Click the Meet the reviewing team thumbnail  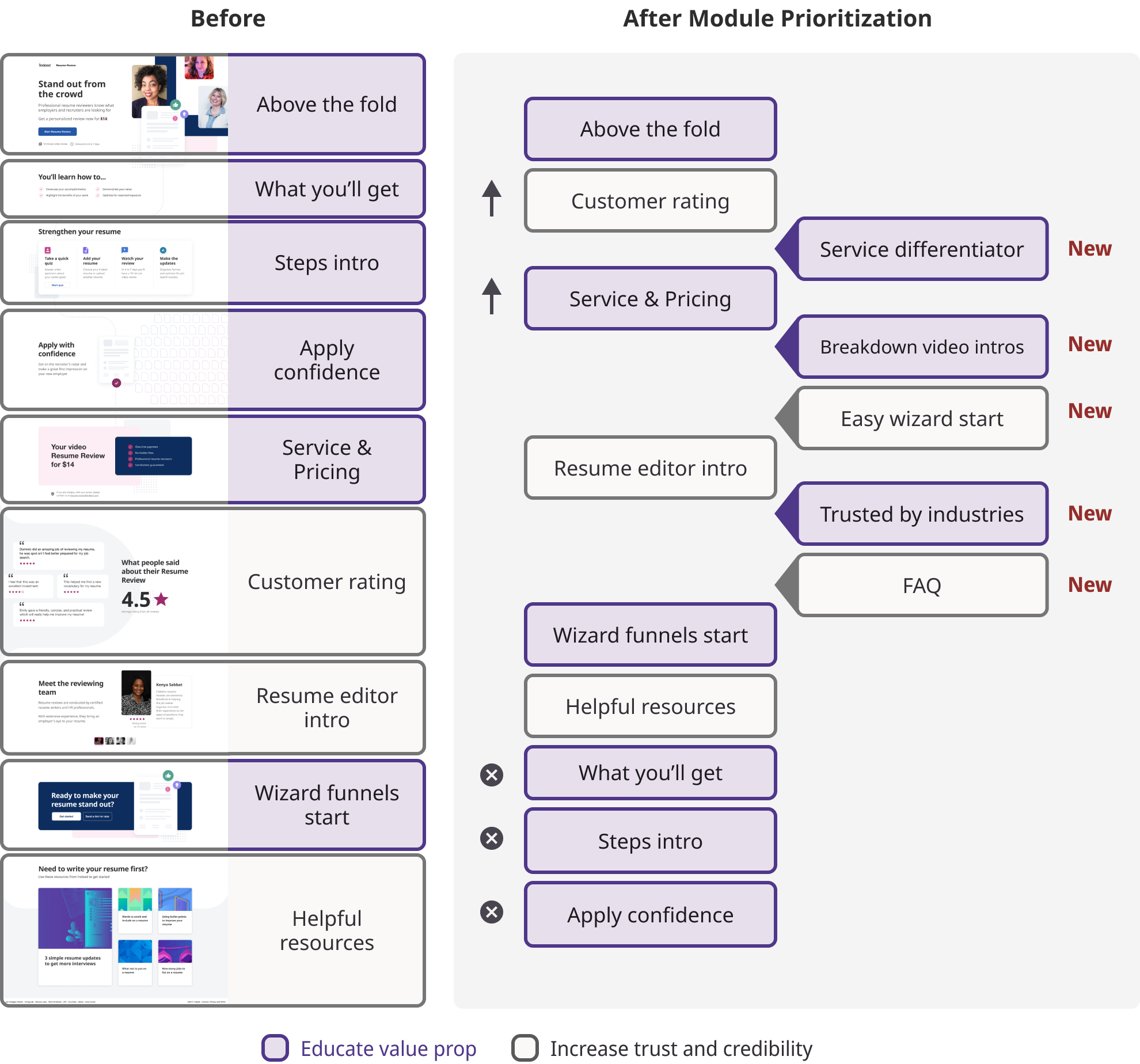tap(115, 707)
